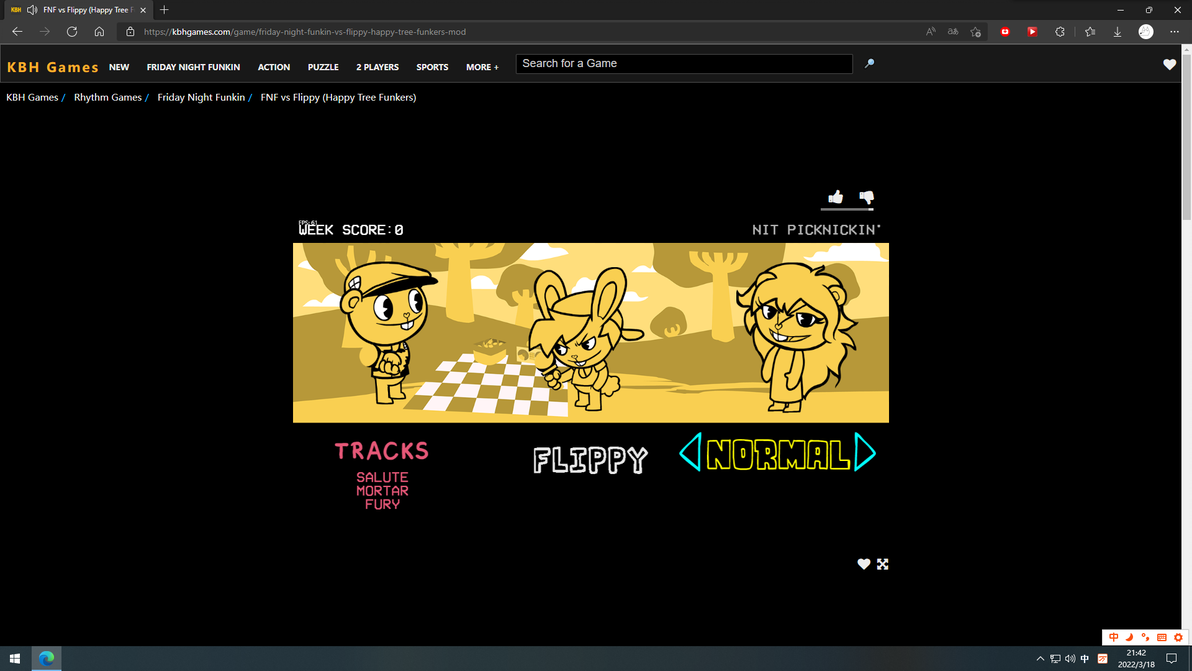Open the FRIDAY NIGHT FUNKIN menu
This screenshot has height=671, width=1192.
point(193,67)
